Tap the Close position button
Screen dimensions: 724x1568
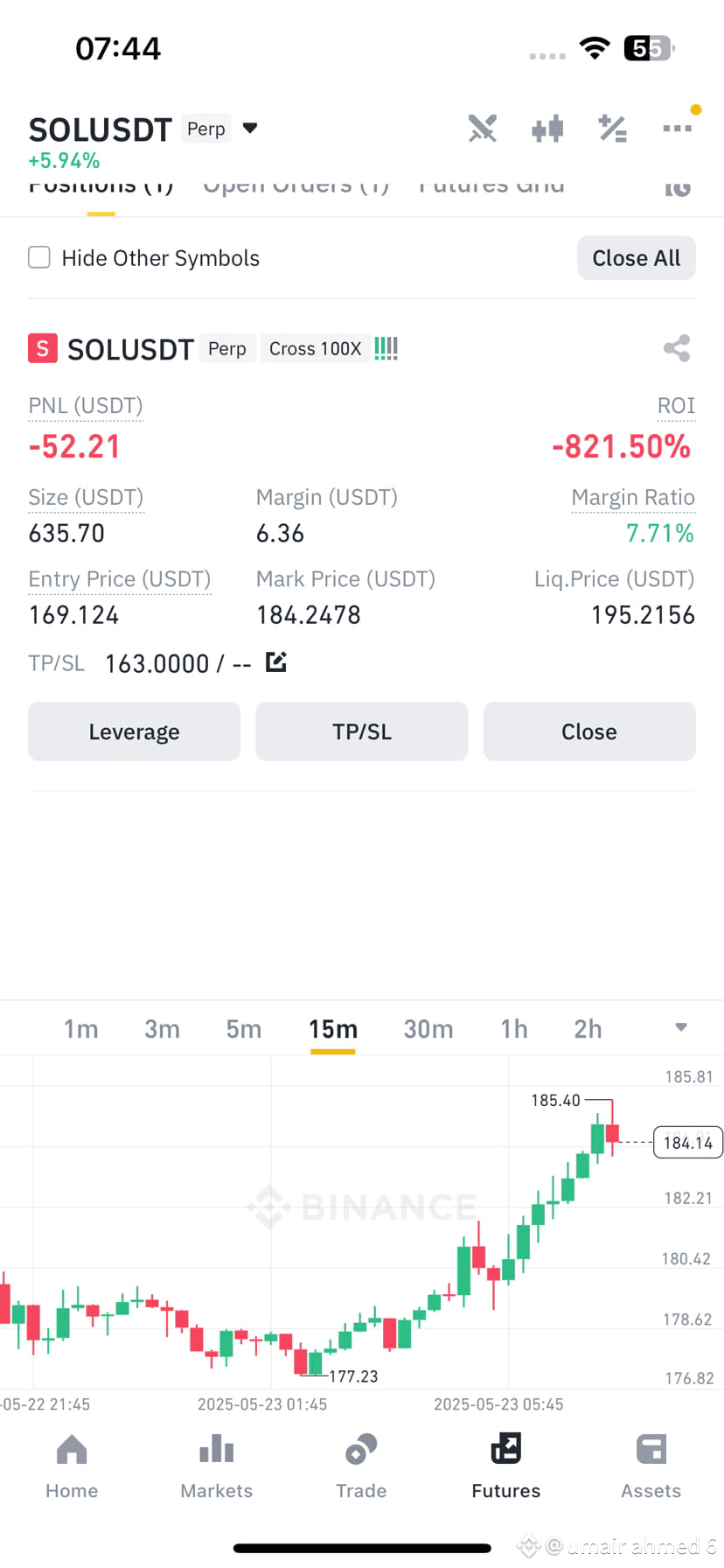click(x=589, y=731)
